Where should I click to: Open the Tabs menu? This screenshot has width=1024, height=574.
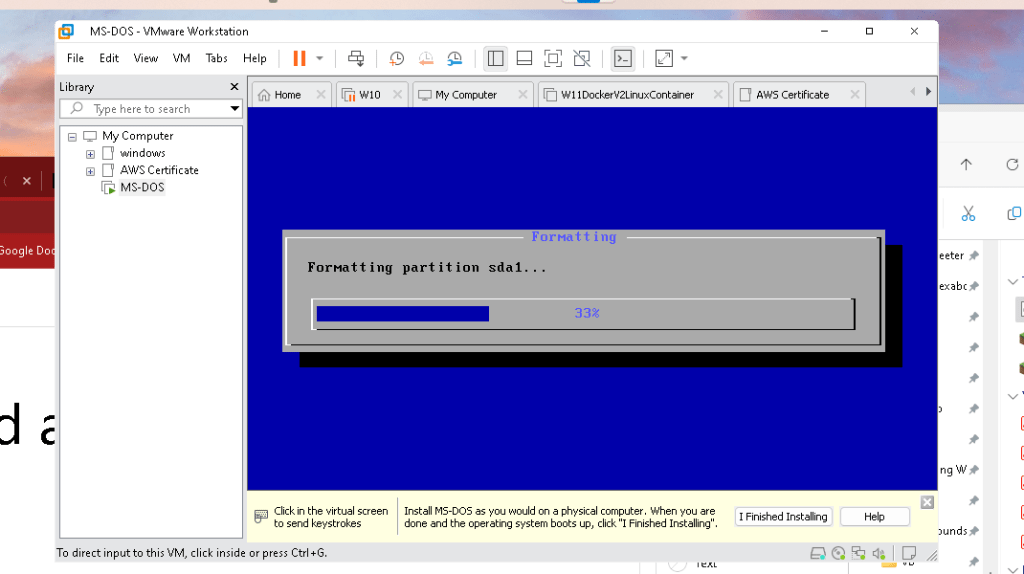(216, 58)
